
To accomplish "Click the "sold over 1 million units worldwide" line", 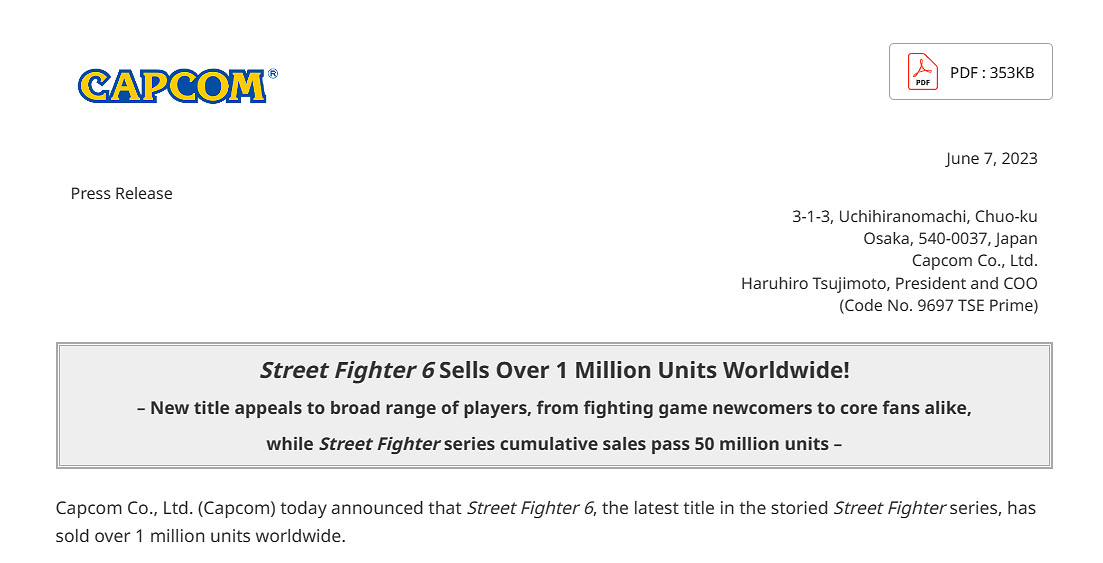I will pos(200,536).
